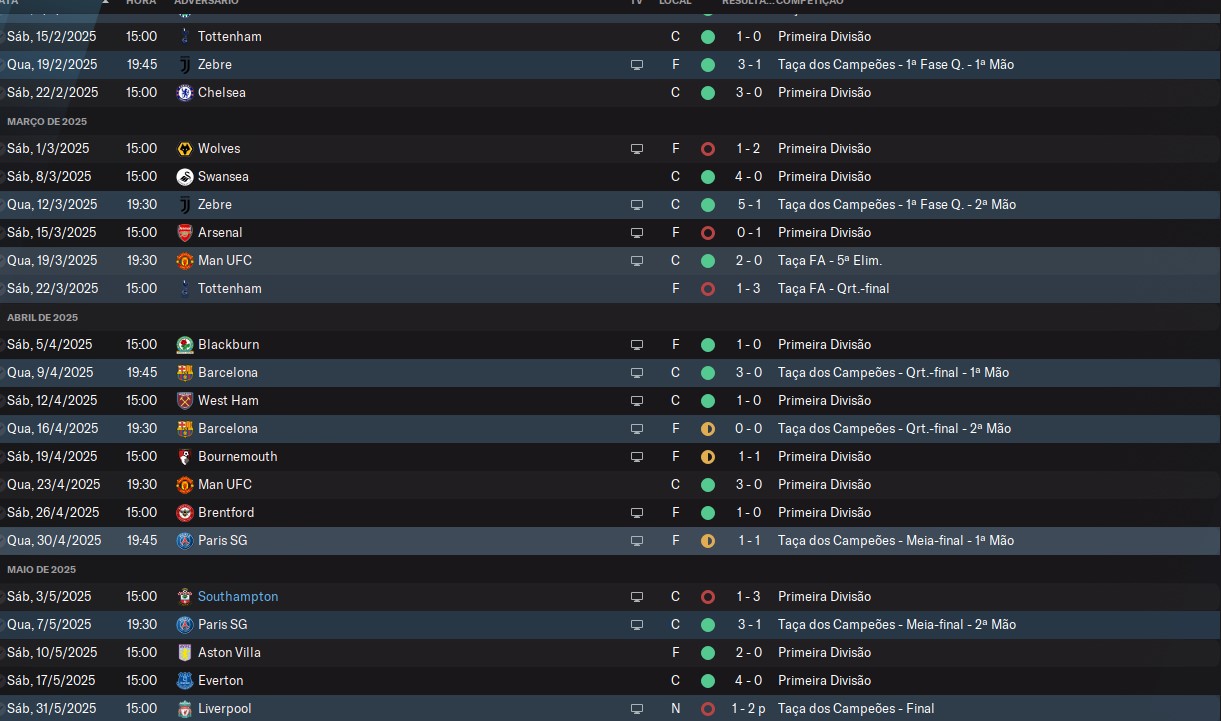Click the Chelsea club badge
This screenshot has width=1221, height=721.
[x=184, y=92]
